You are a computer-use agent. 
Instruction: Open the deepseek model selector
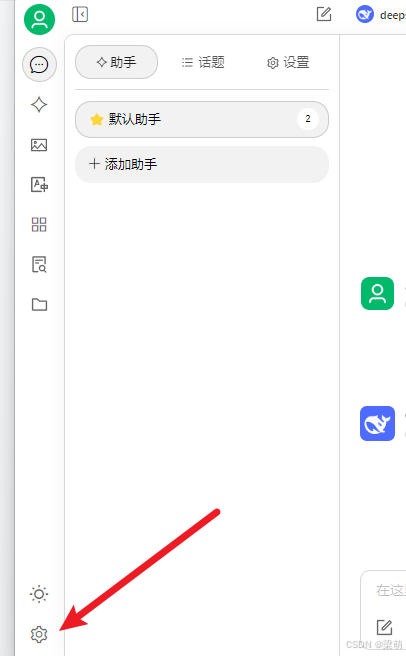pyautogui.click(x=380, y=15)
